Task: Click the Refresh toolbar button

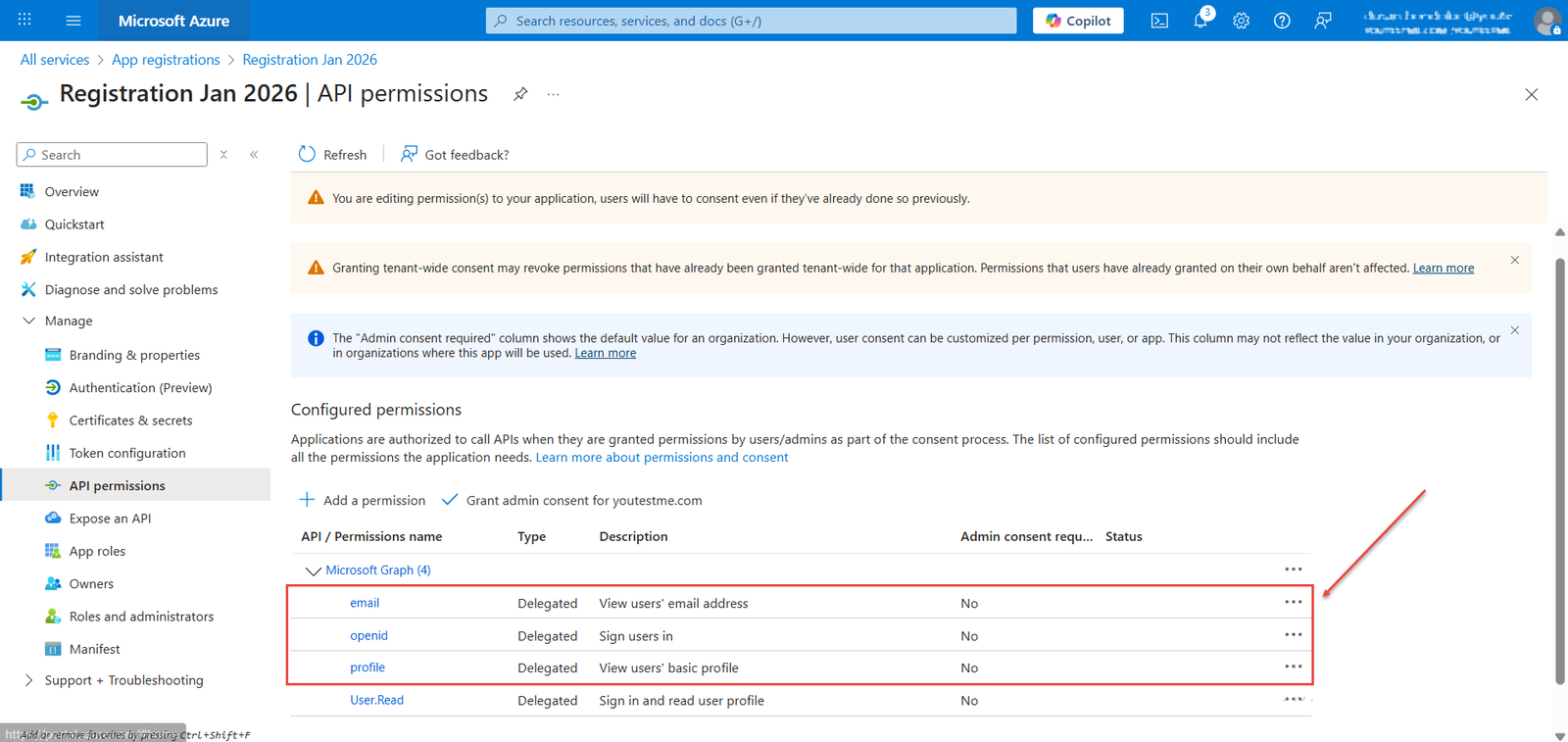Action: (x=333, y=155)
